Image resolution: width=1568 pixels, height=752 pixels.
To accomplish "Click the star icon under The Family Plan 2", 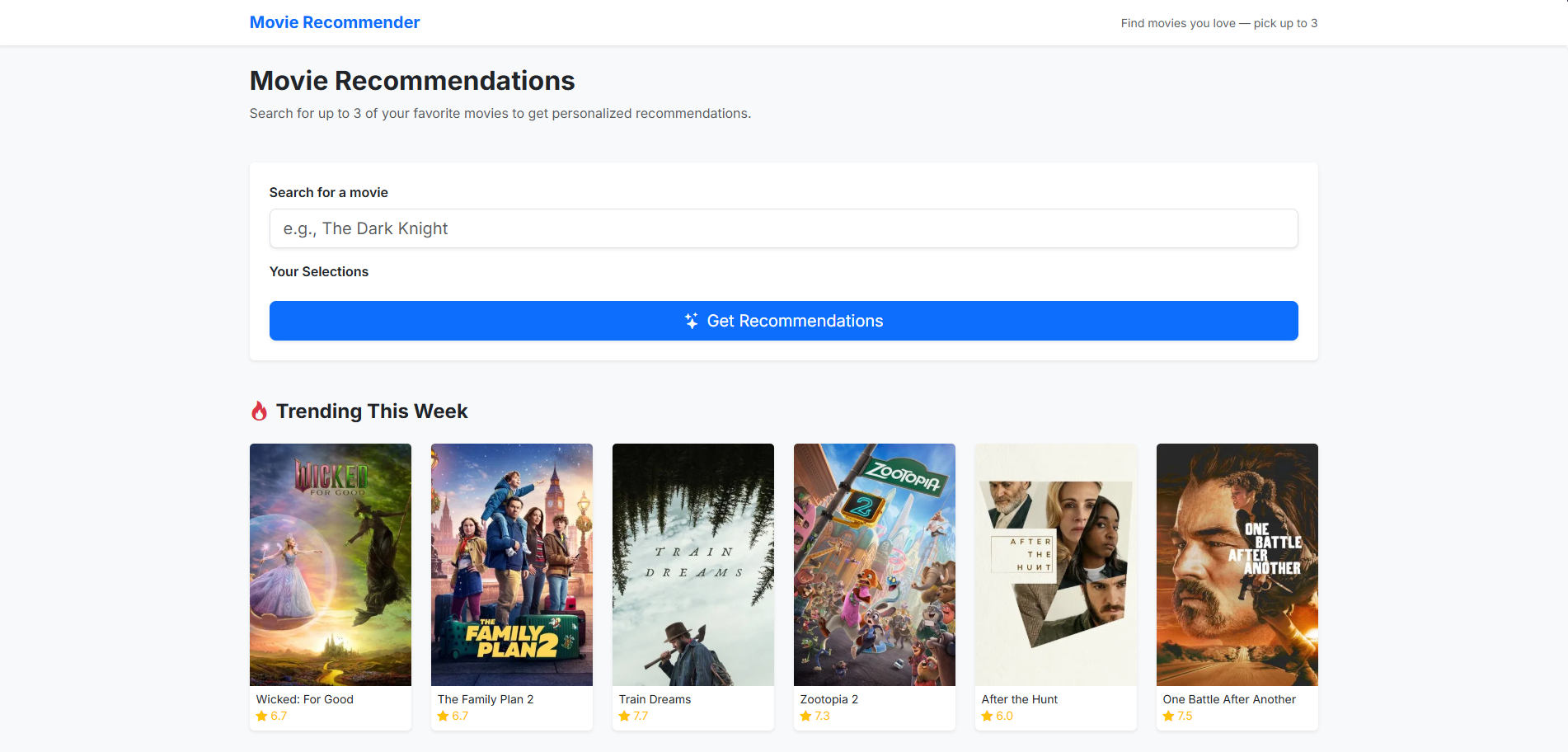I will [443, 716].
